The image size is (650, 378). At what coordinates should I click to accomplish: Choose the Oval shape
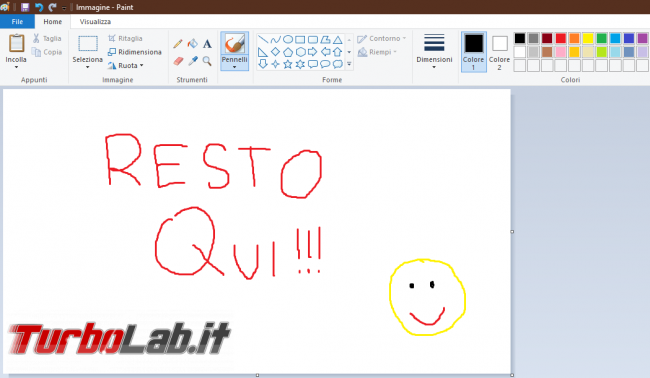tap(288, 40)
